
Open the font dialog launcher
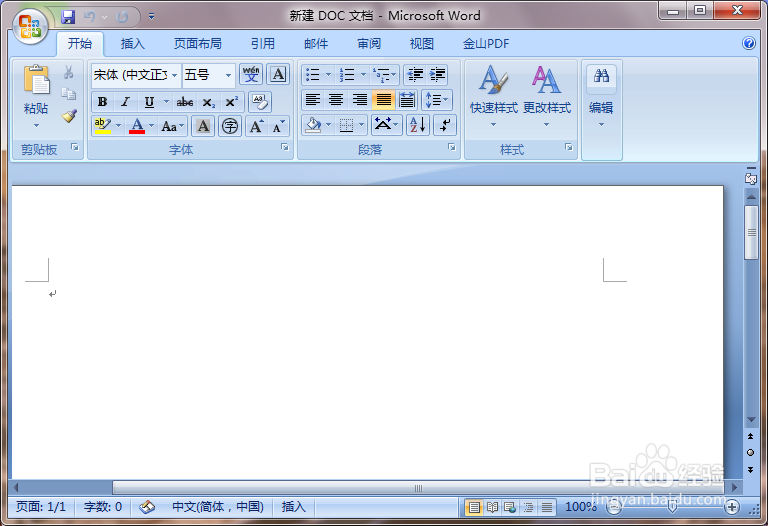point(285,147)
